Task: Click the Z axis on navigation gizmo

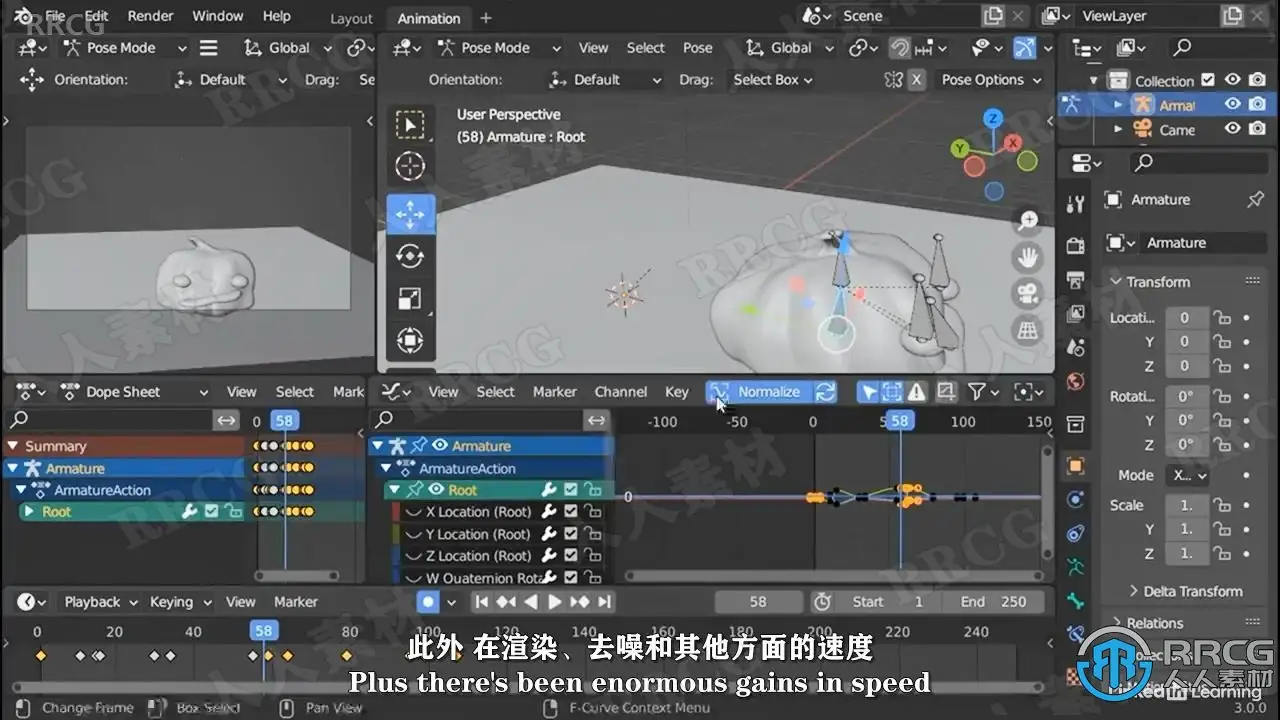Action: [992, 119]
